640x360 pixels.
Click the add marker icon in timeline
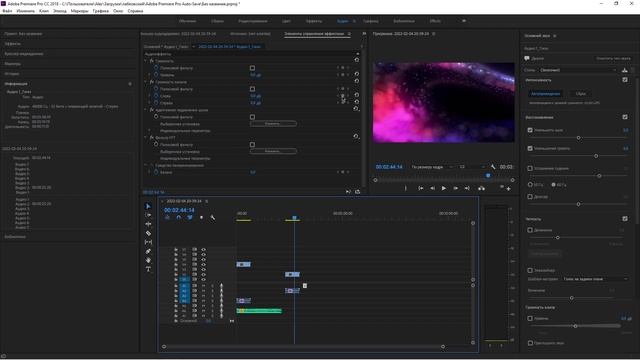[x=201, y=218]
